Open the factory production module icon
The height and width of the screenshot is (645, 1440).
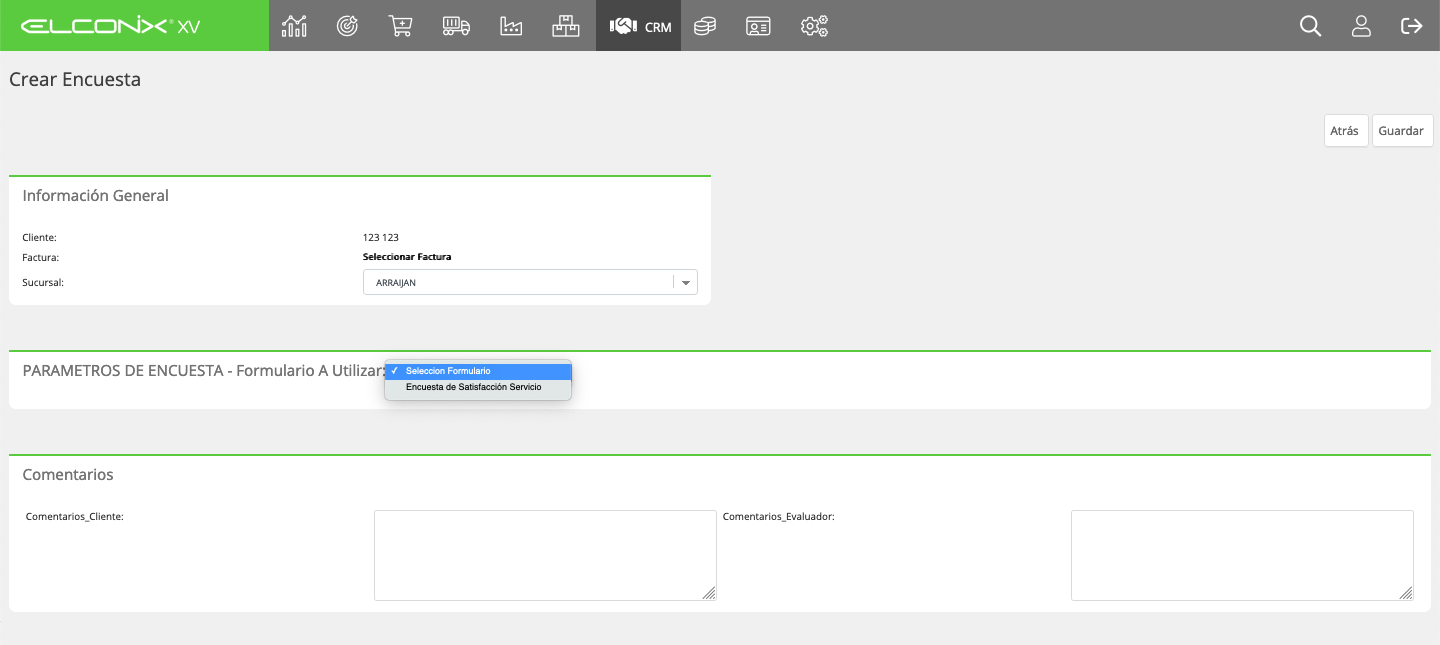[511, 26]
